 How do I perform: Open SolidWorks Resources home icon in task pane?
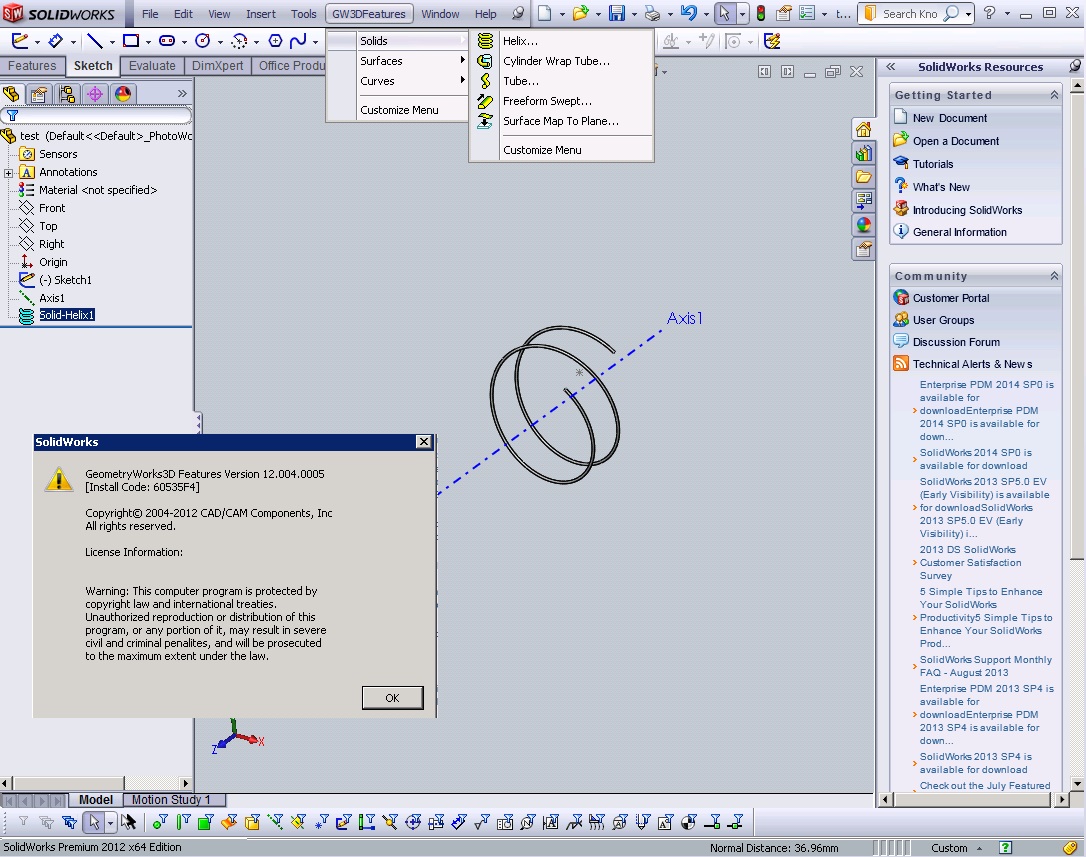tap(863, 130)
